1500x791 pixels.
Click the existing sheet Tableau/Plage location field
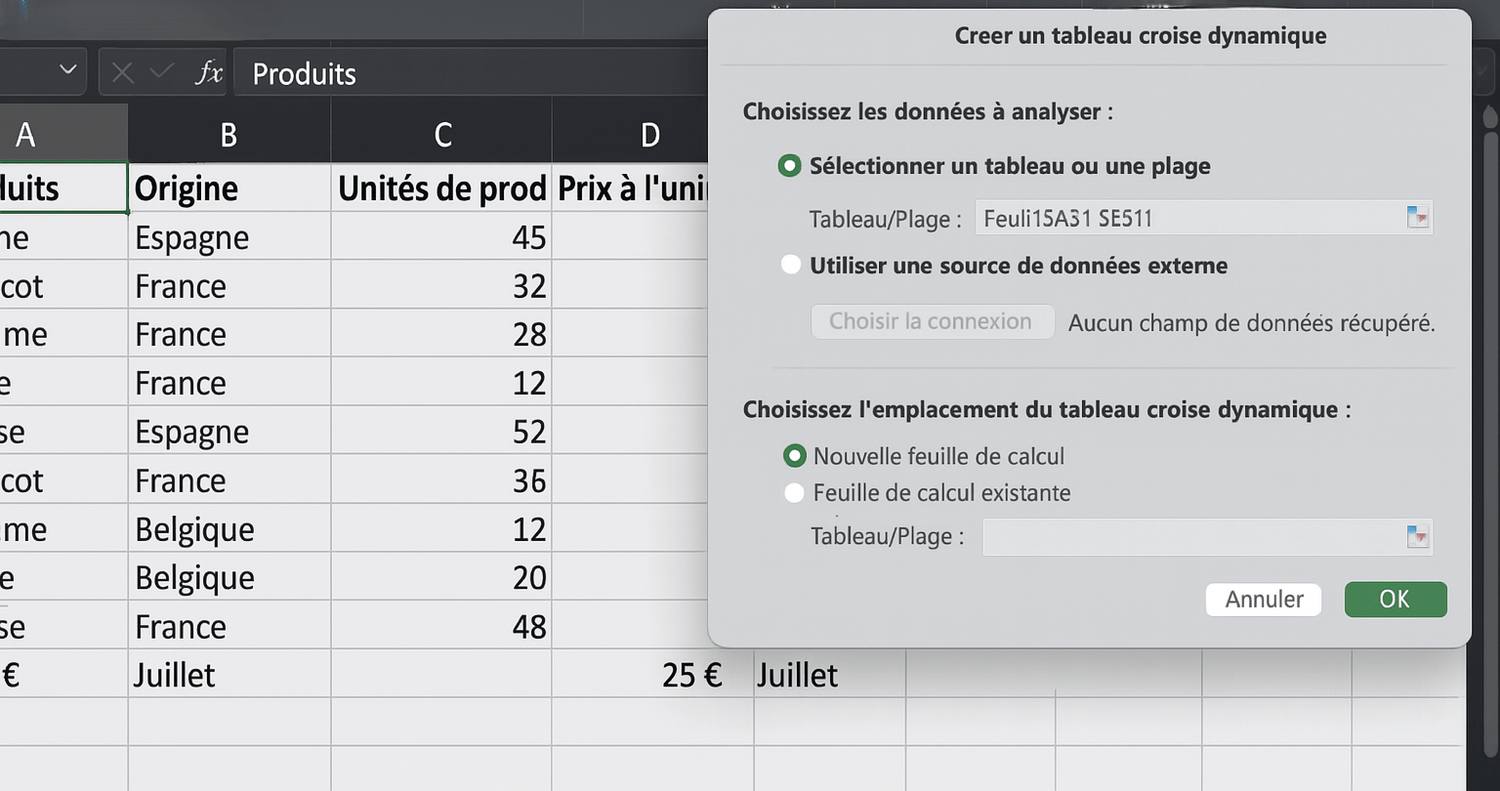(x=1192, y=537)
